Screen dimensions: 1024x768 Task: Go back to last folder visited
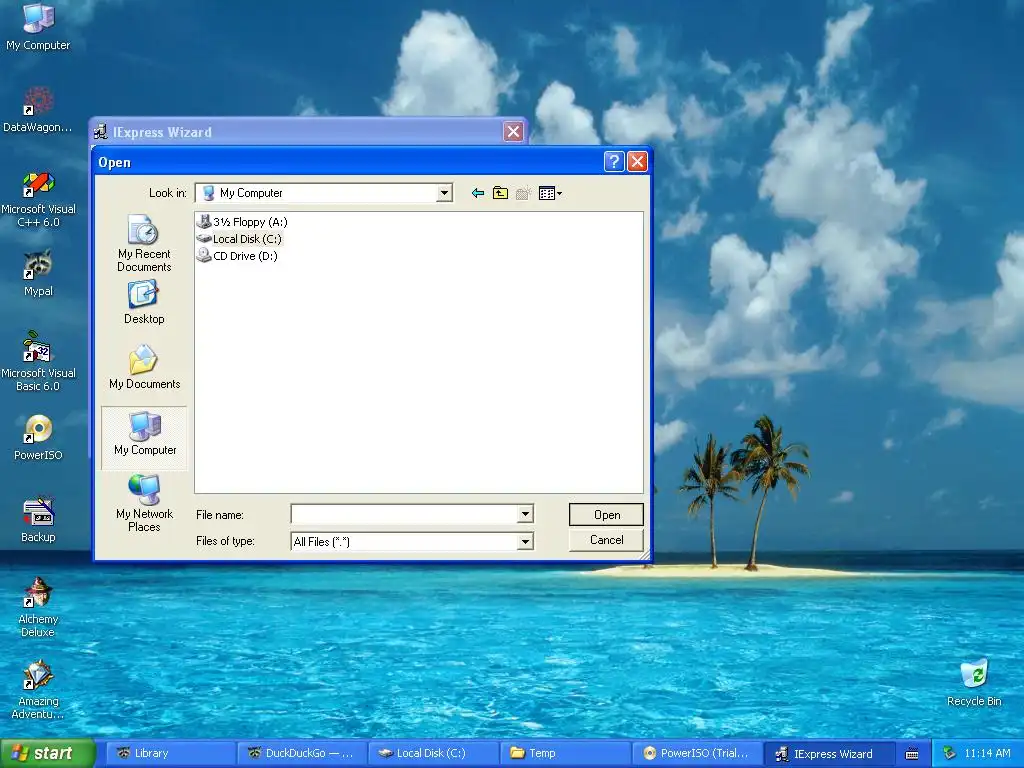click(478, 193)
